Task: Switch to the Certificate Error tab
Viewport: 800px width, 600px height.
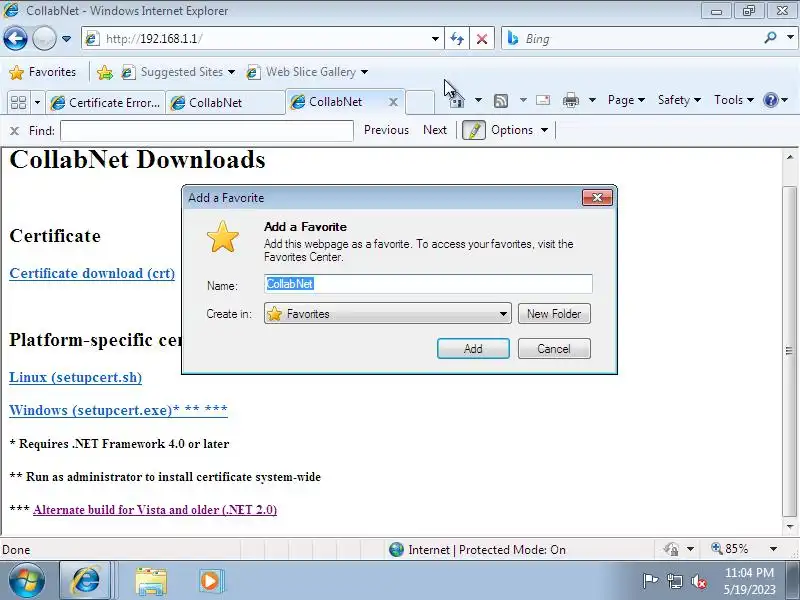Action: click(x=106, y=103)
